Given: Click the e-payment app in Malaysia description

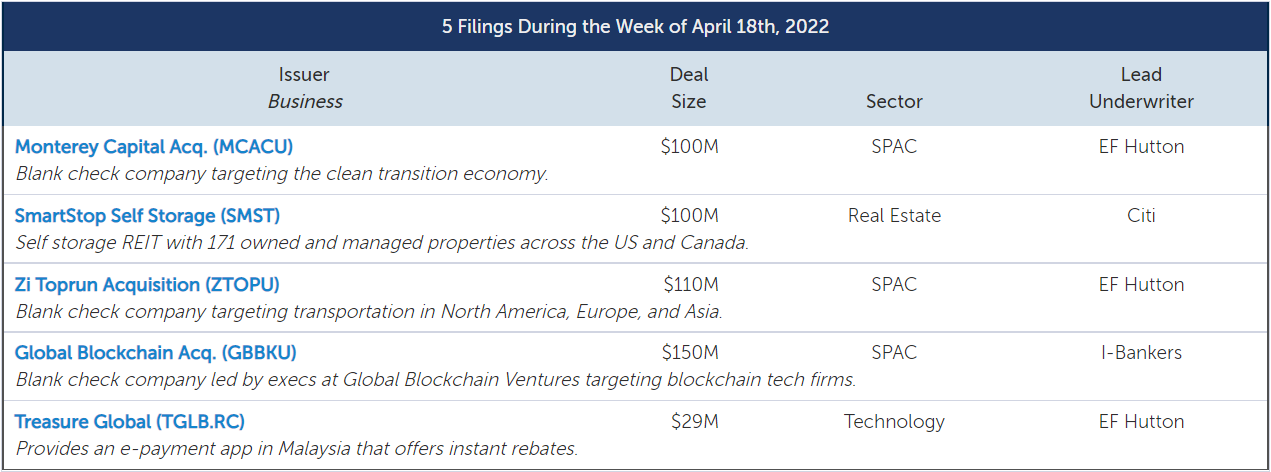Looking at the screenshot, I should pyautogui.click(x=296, y=448).
